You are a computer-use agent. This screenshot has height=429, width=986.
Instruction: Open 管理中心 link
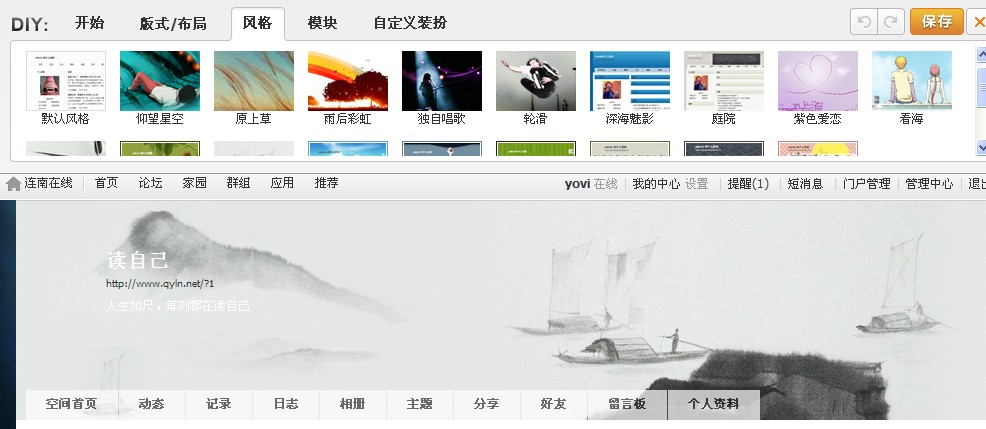pos(929,184)
